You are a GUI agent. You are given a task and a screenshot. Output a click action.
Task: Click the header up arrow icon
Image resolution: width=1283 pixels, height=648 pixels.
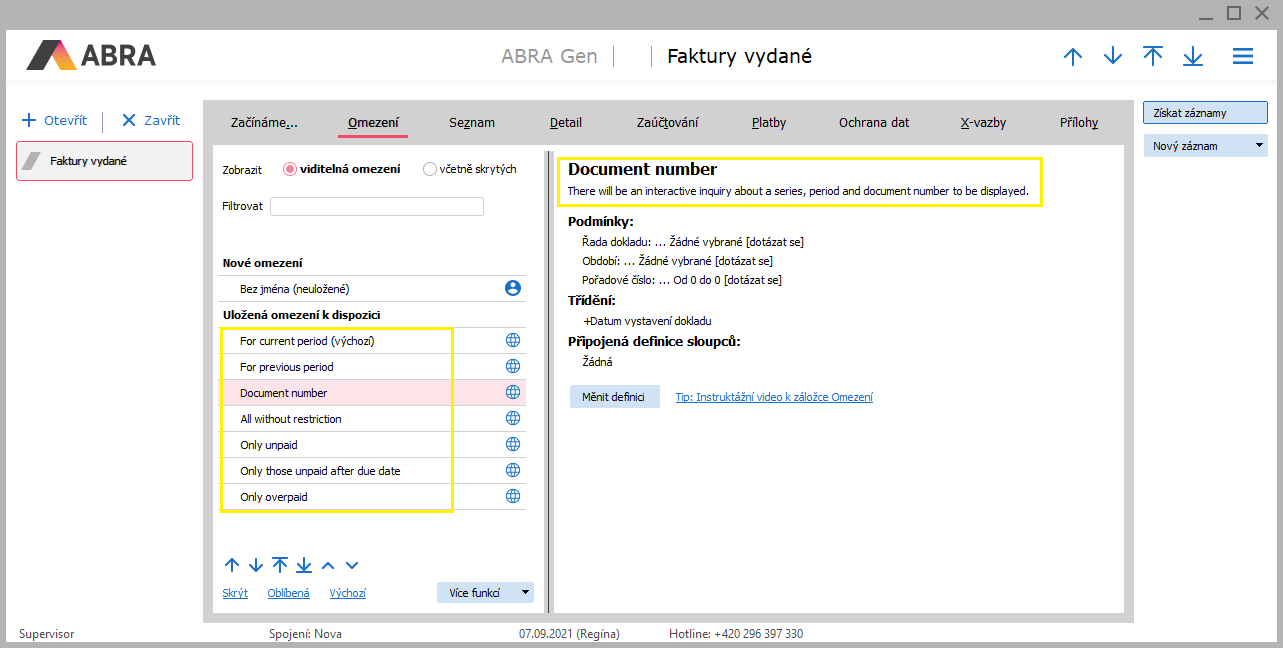coord(1073,57)
